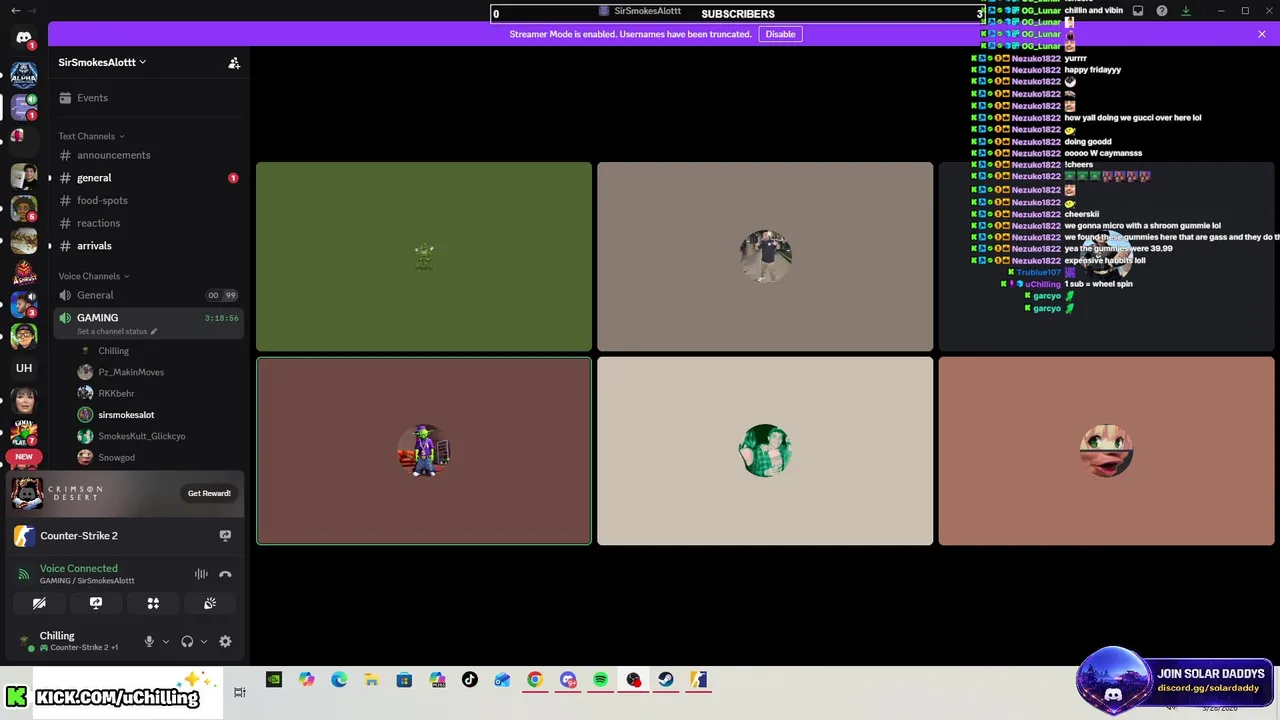The height and width of the screenshot is (720, 1280).
Task: Open the general text channel
Action: click(148, 178)
